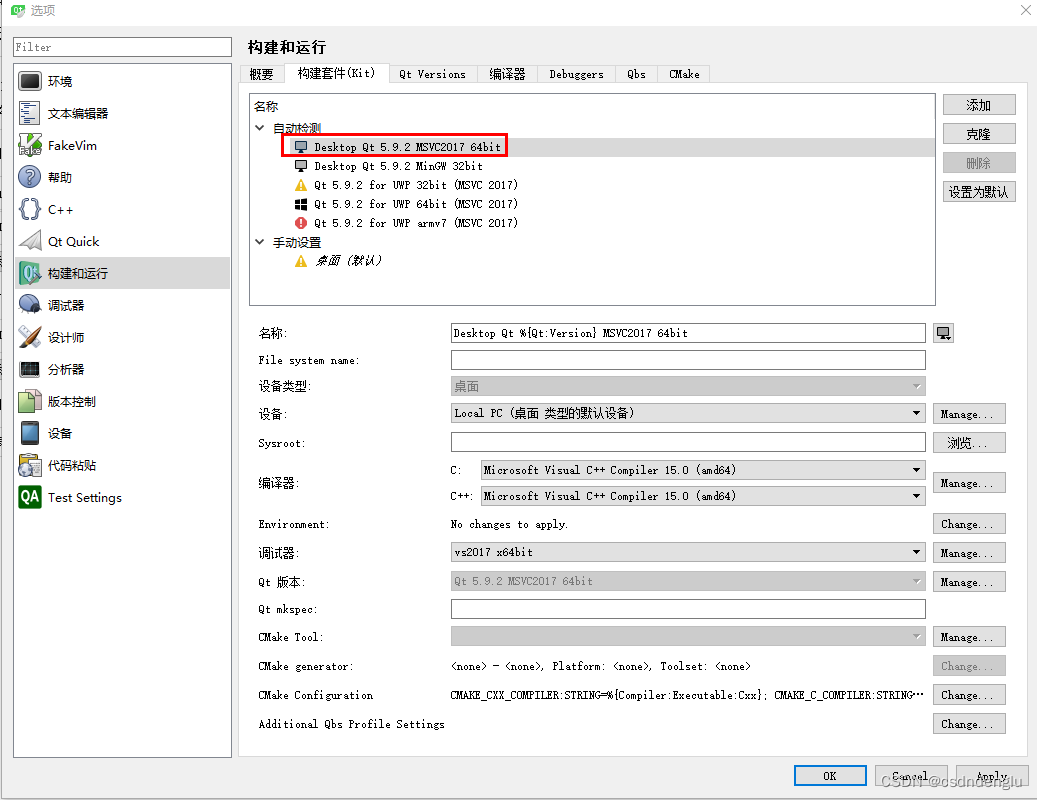This screenshot has width=1037, height=800.
Task: Click the 帮助 help question-mark icon
Action: (30, 177)
